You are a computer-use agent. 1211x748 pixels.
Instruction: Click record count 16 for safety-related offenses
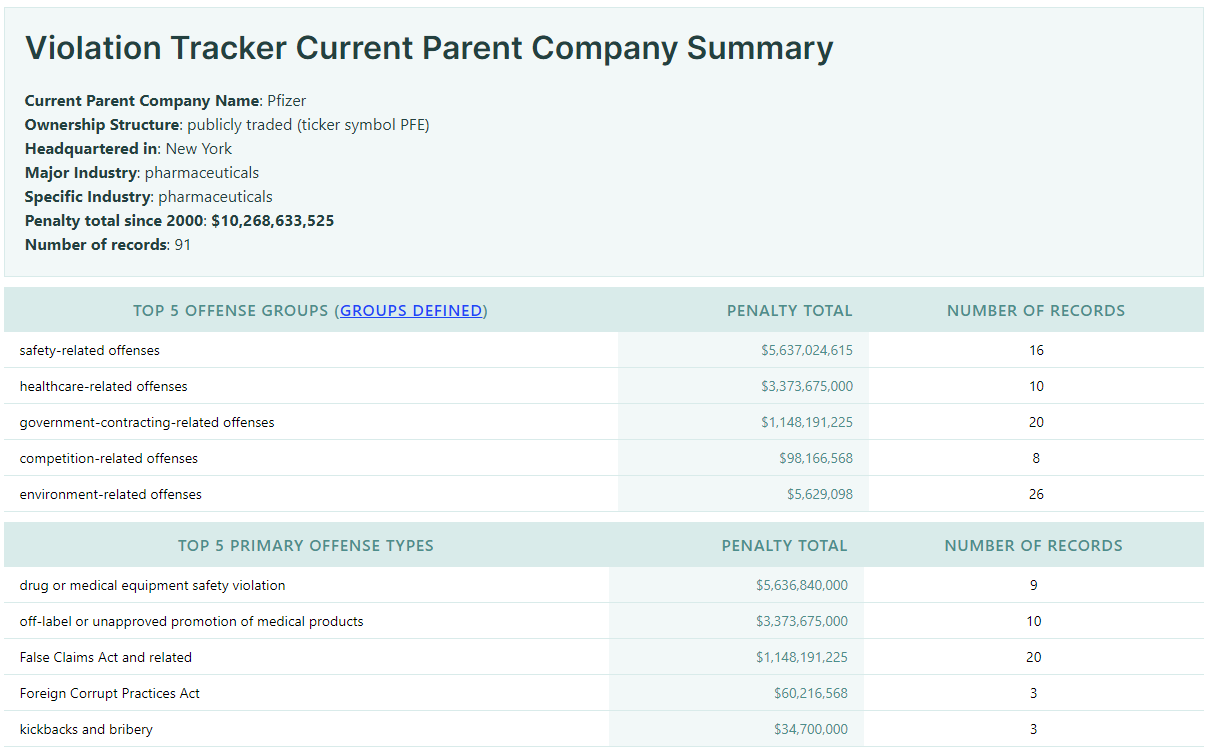1036,351
